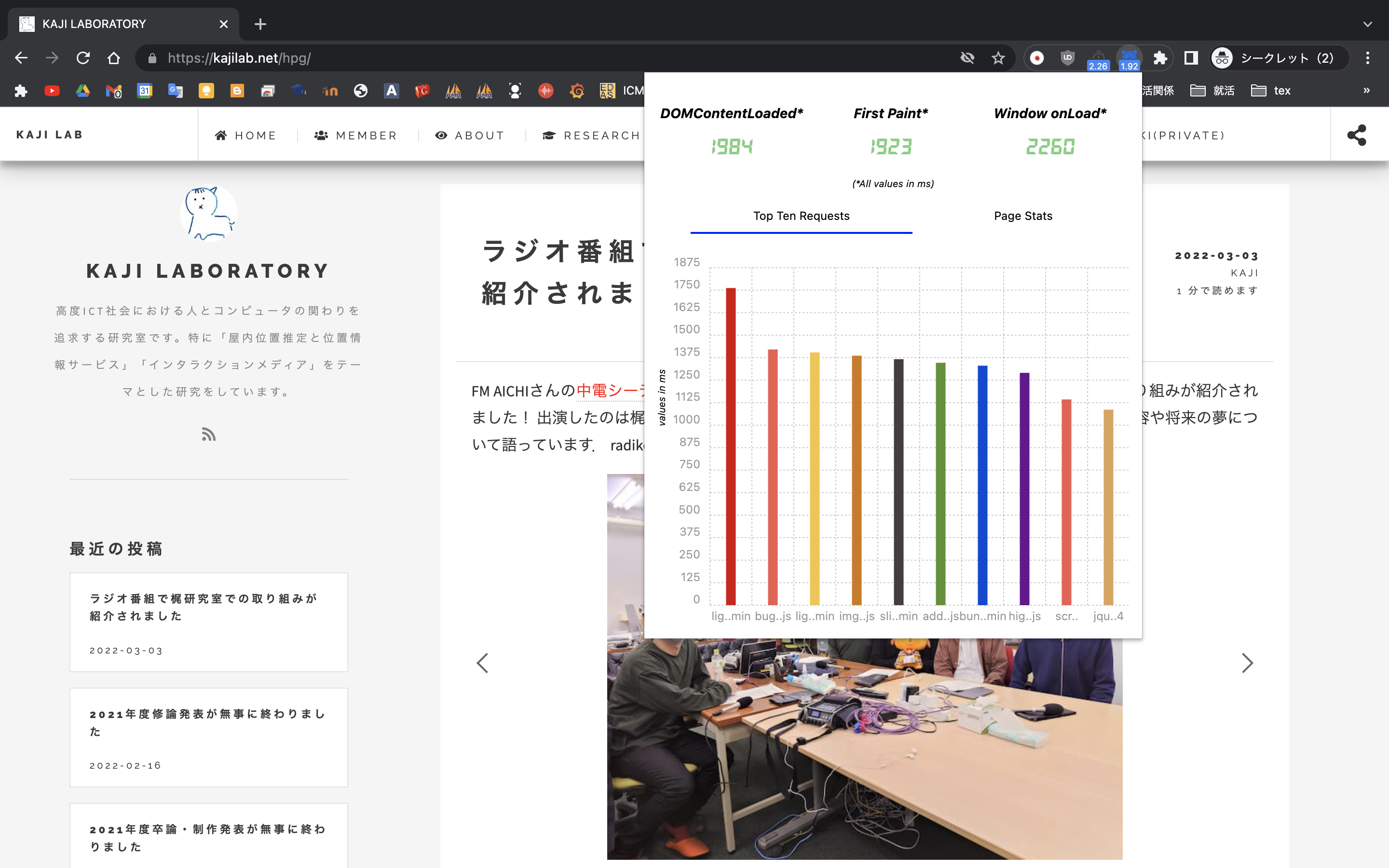1389x868 pixels.
Task: Toggle third-party cookie blocking eye icon
Action: click(x=967, y=58)
